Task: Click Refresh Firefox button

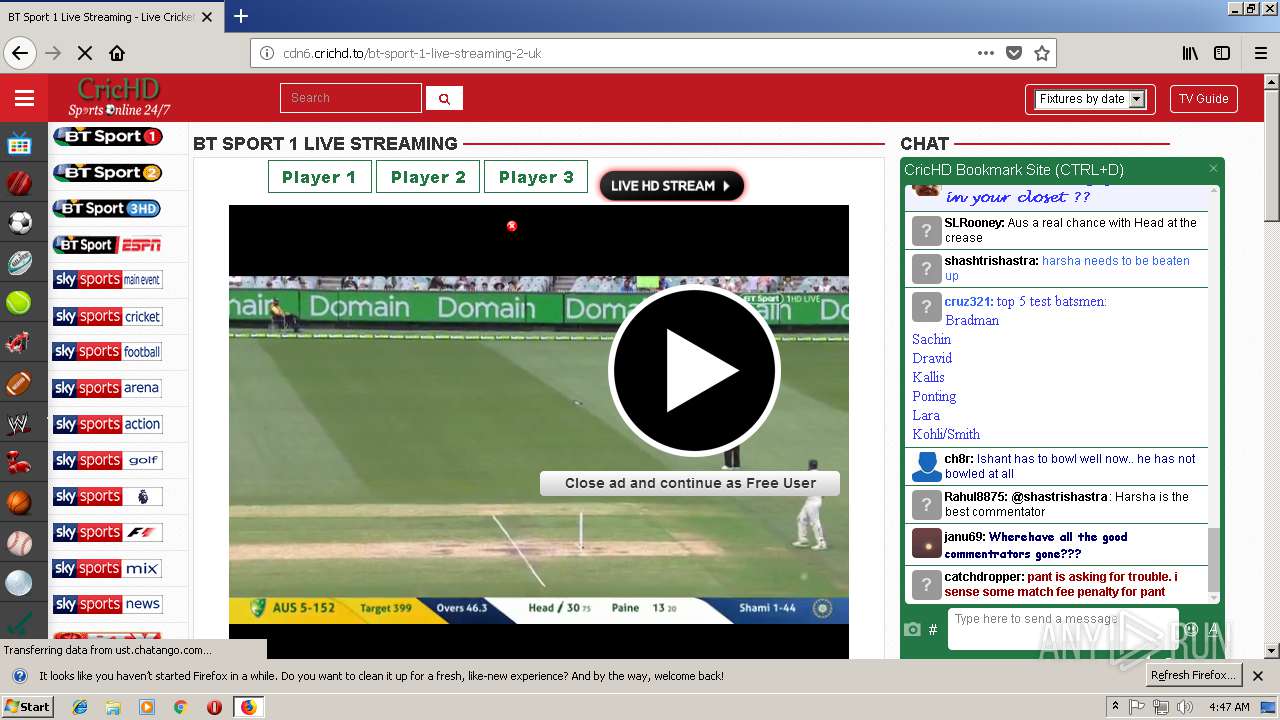Action: tap(1193, 675)
